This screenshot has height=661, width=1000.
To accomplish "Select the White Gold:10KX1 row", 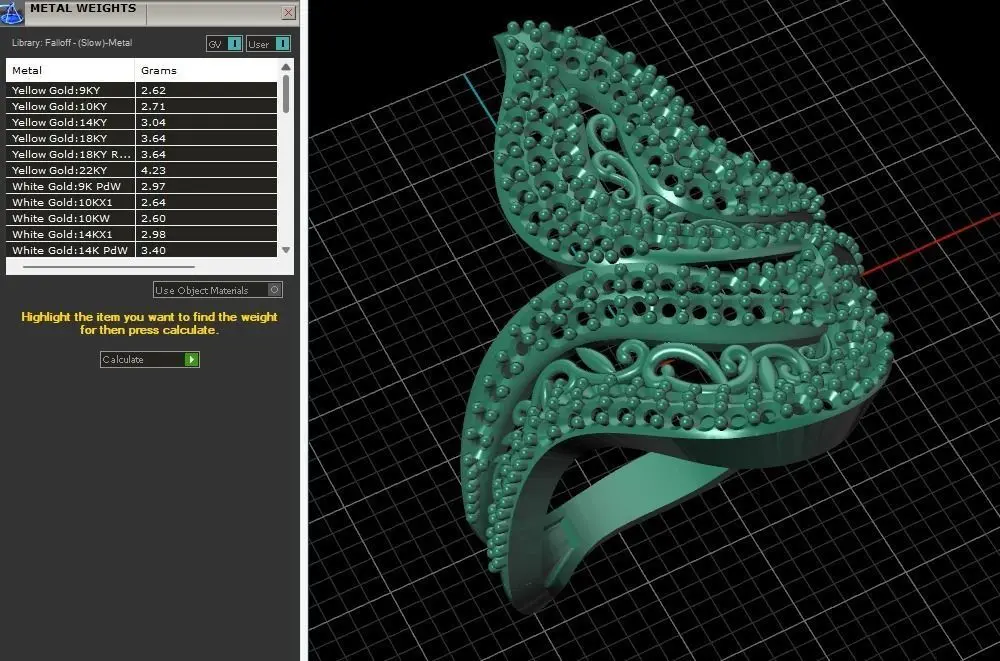I will click(142, 202).
